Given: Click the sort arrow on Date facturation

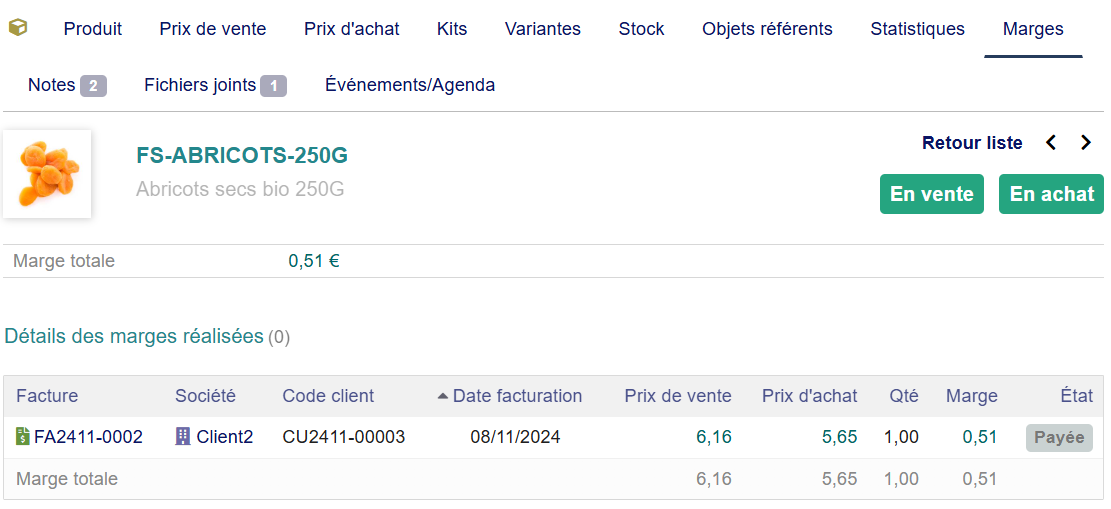Looking at the screenshot, I should (x=443, y=396).
